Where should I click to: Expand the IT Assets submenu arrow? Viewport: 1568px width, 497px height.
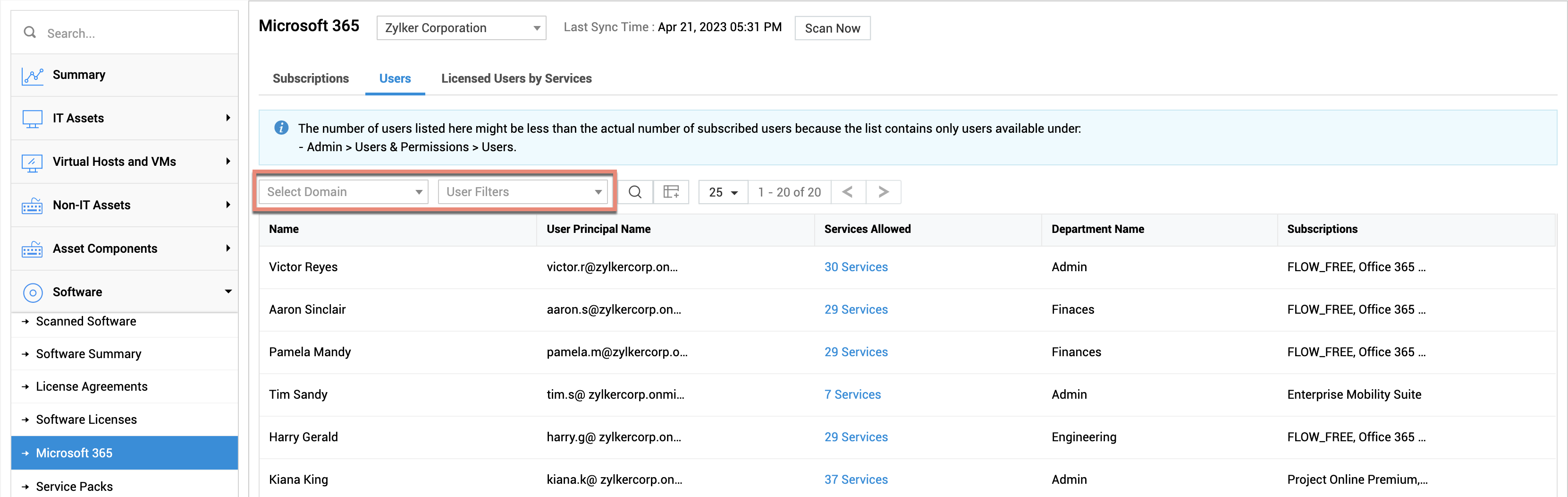pos(228,118)
